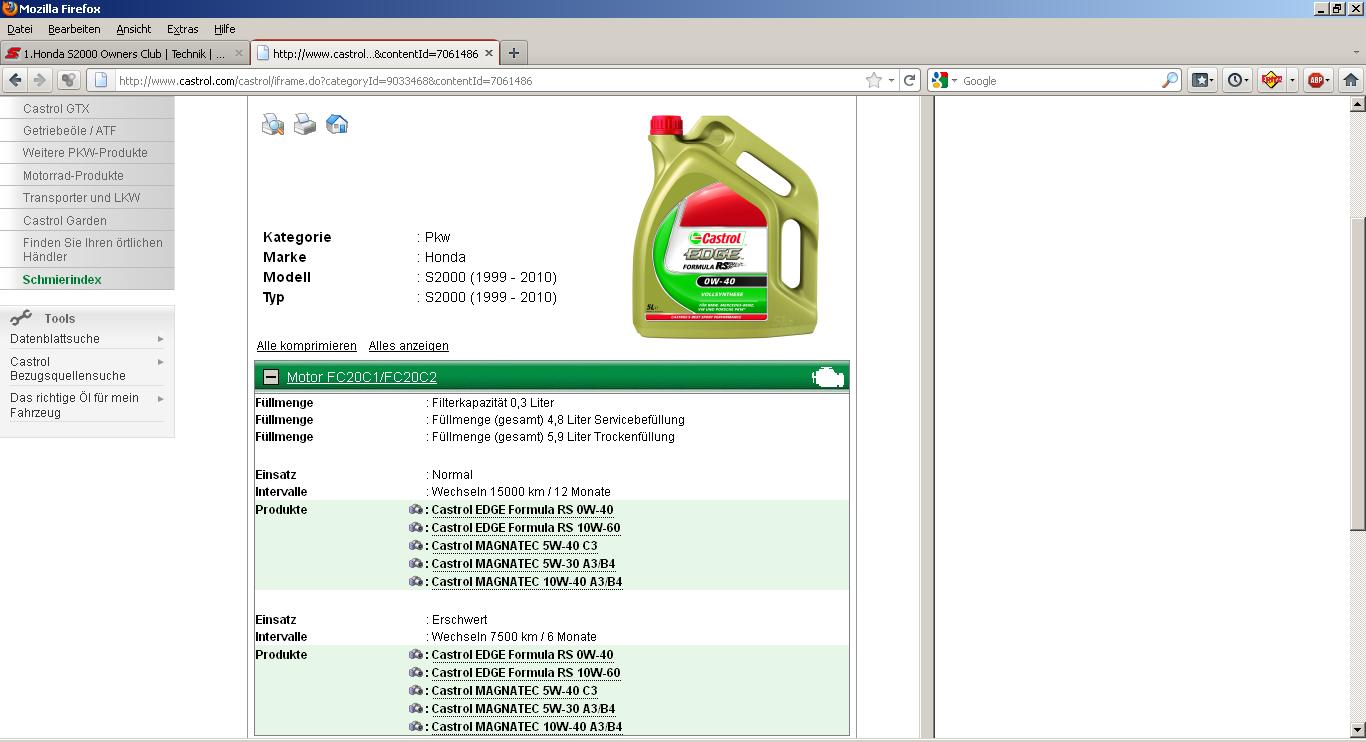The image size is (1366, 742).
Task: Expand the Datenblattsuche submenu arrow
Action: [160, 339]
